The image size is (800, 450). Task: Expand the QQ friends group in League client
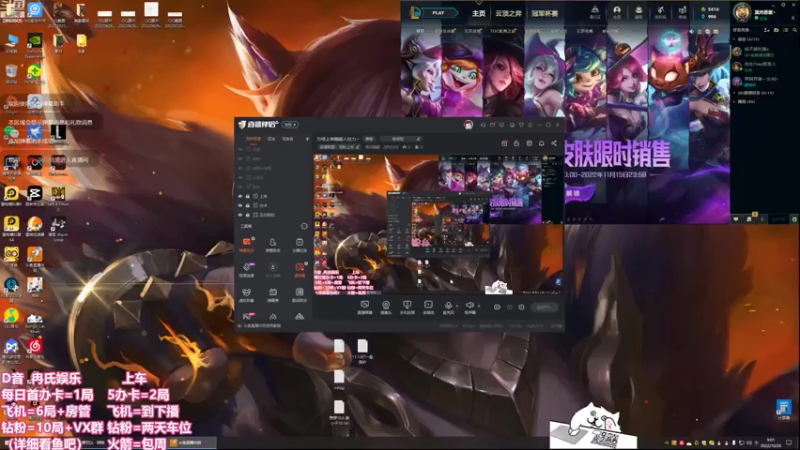tap(735, 93)
